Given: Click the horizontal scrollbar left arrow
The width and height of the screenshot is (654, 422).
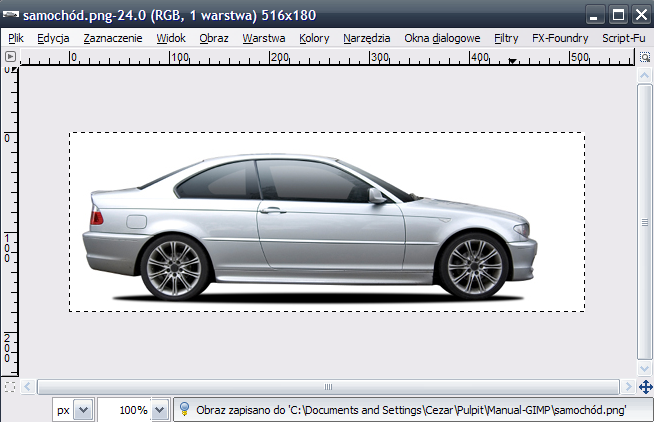Looking at the screenshot, I should (x=28, y=386).
